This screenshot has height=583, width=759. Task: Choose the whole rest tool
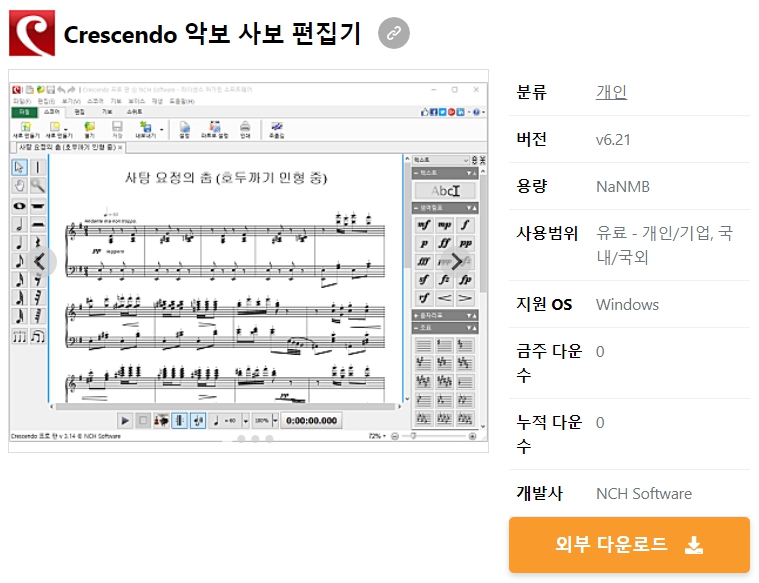(38, 206)
